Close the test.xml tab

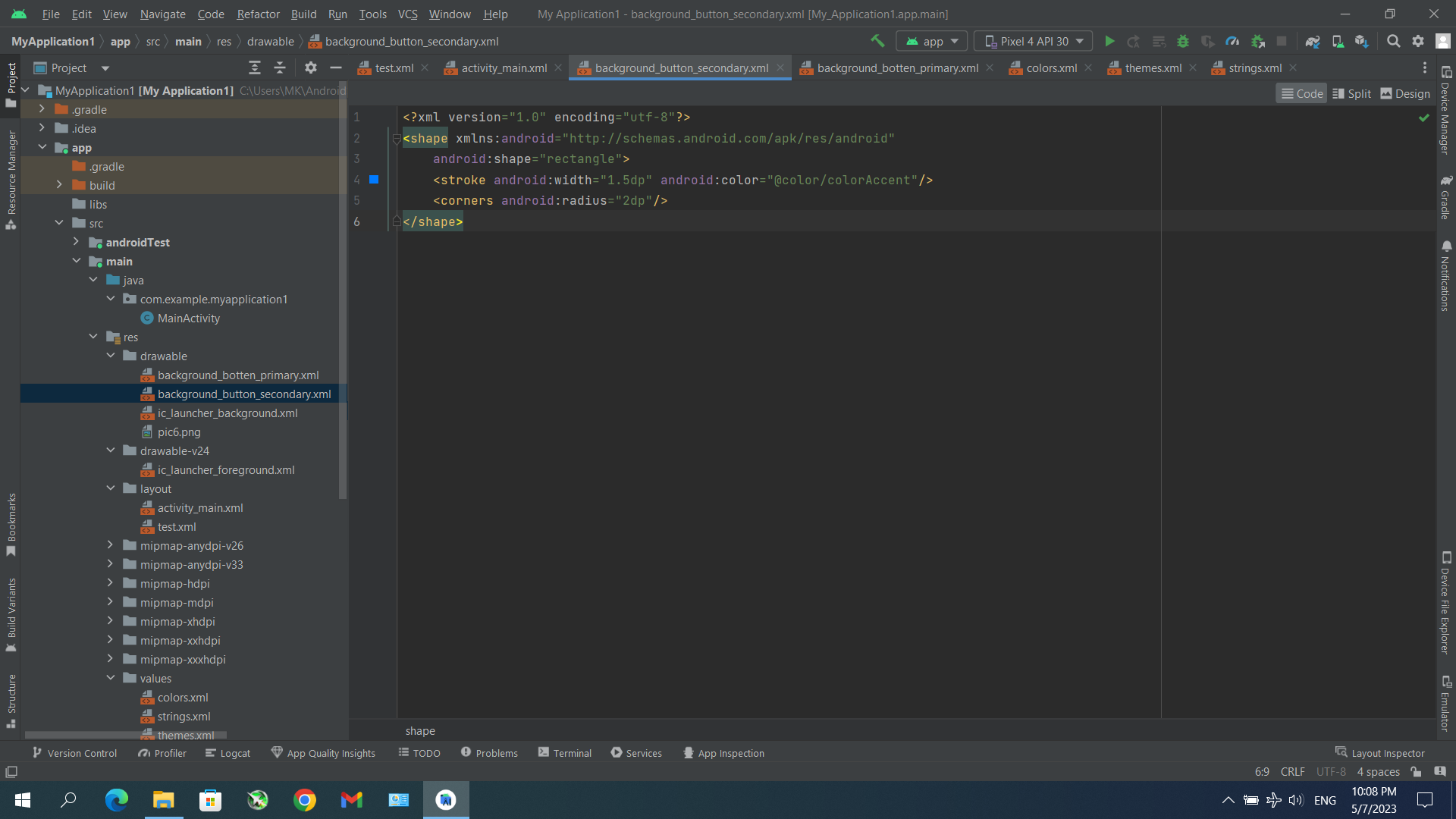(425, 68)
